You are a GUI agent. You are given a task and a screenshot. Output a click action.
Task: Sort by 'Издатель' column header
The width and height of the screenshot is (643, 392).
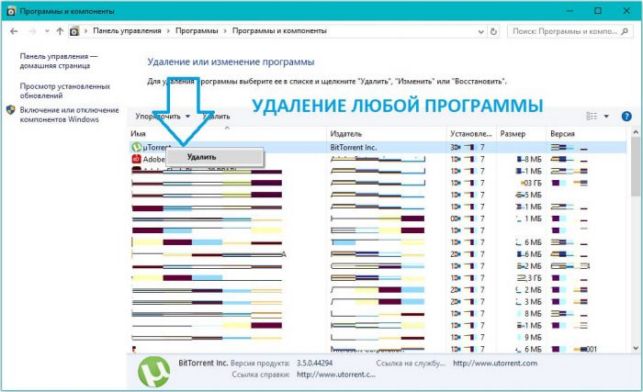[346, 134]
